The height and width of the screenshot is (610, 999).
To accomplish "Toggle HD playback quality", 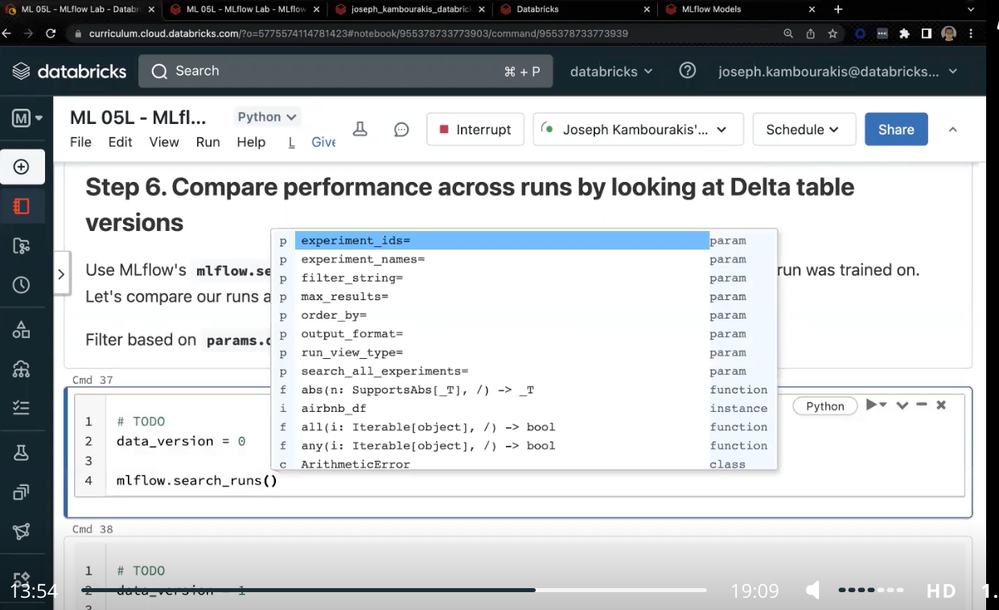I will pos(940,590).
